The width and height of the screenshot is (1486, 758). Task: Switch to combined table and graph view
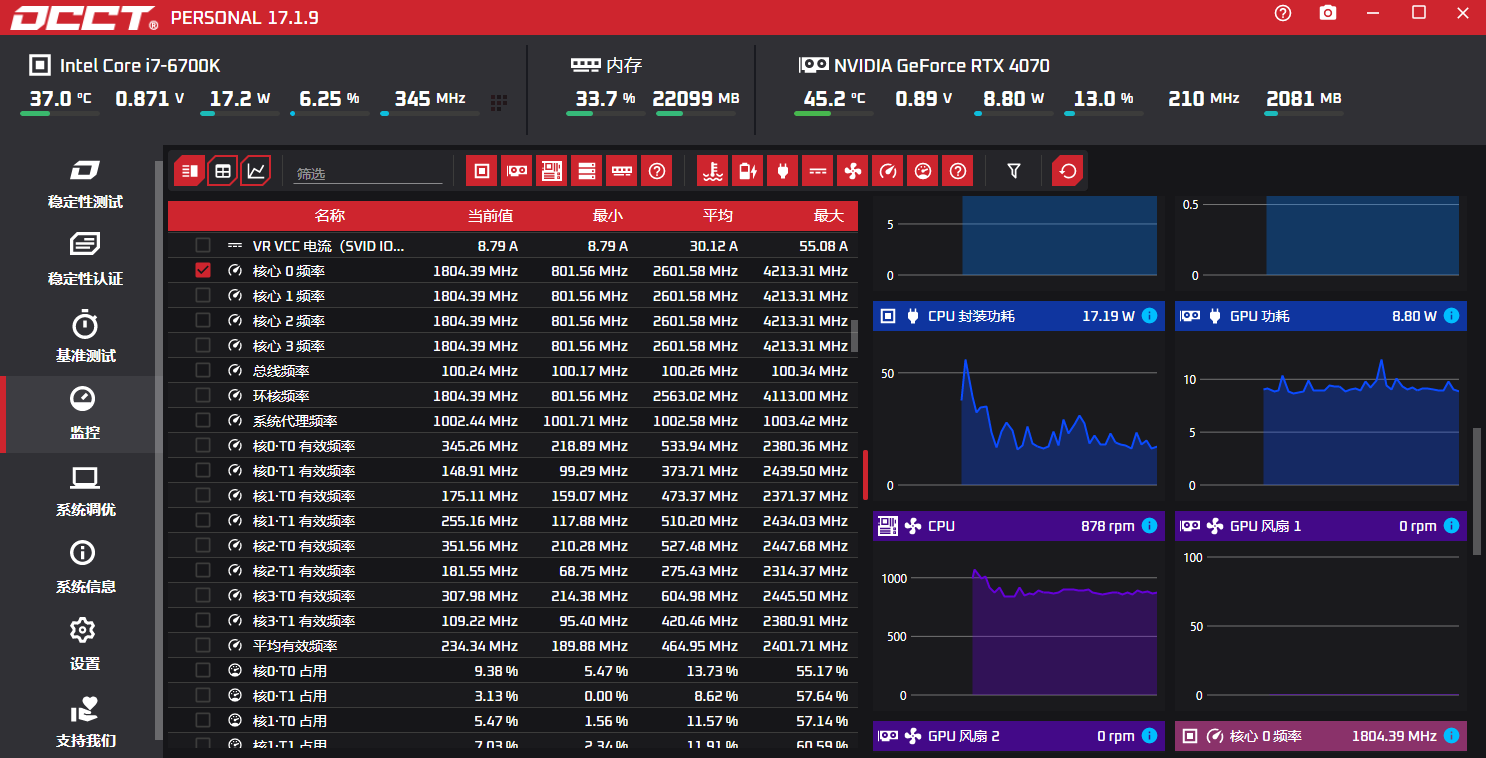tap(189, 171)
